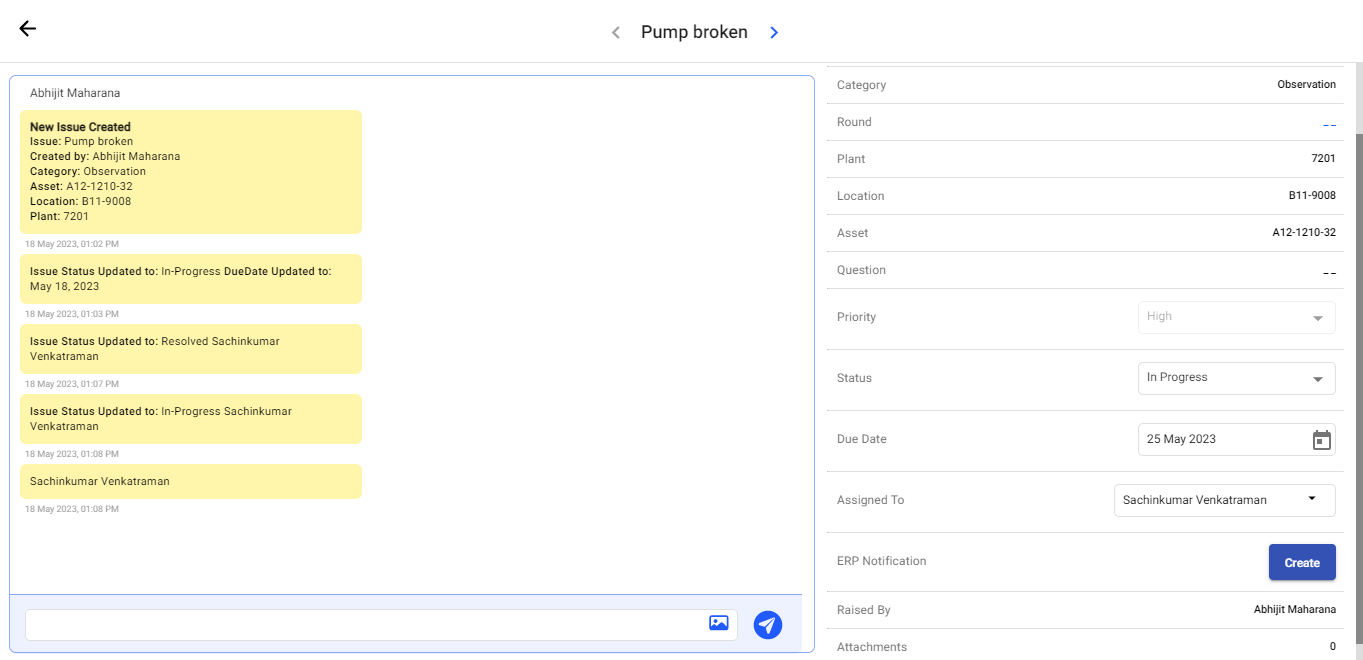Open the calendar picker for Due Date
Viewport: 1363px width, 660px height.
pyautogui.click(x=1321, y=440)
